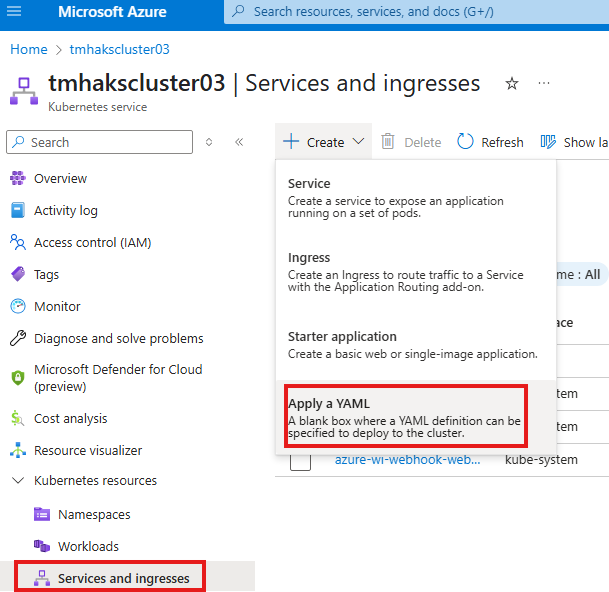
Task: Click the Kubernetes resources group label
Action: [x=95, y=481]
